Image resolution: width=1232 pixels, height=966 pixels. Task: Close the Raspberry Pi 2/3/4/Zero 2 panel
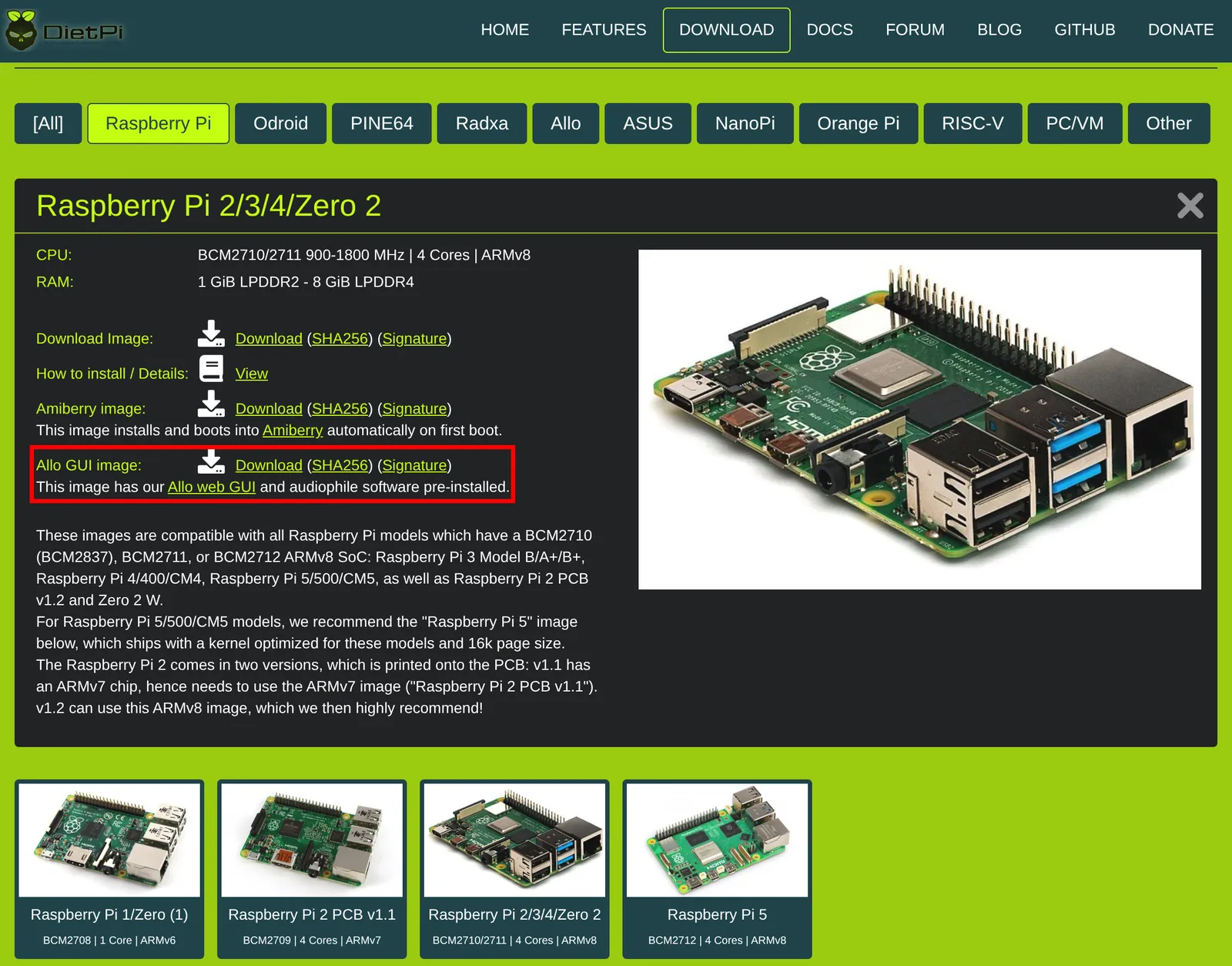1190,206
